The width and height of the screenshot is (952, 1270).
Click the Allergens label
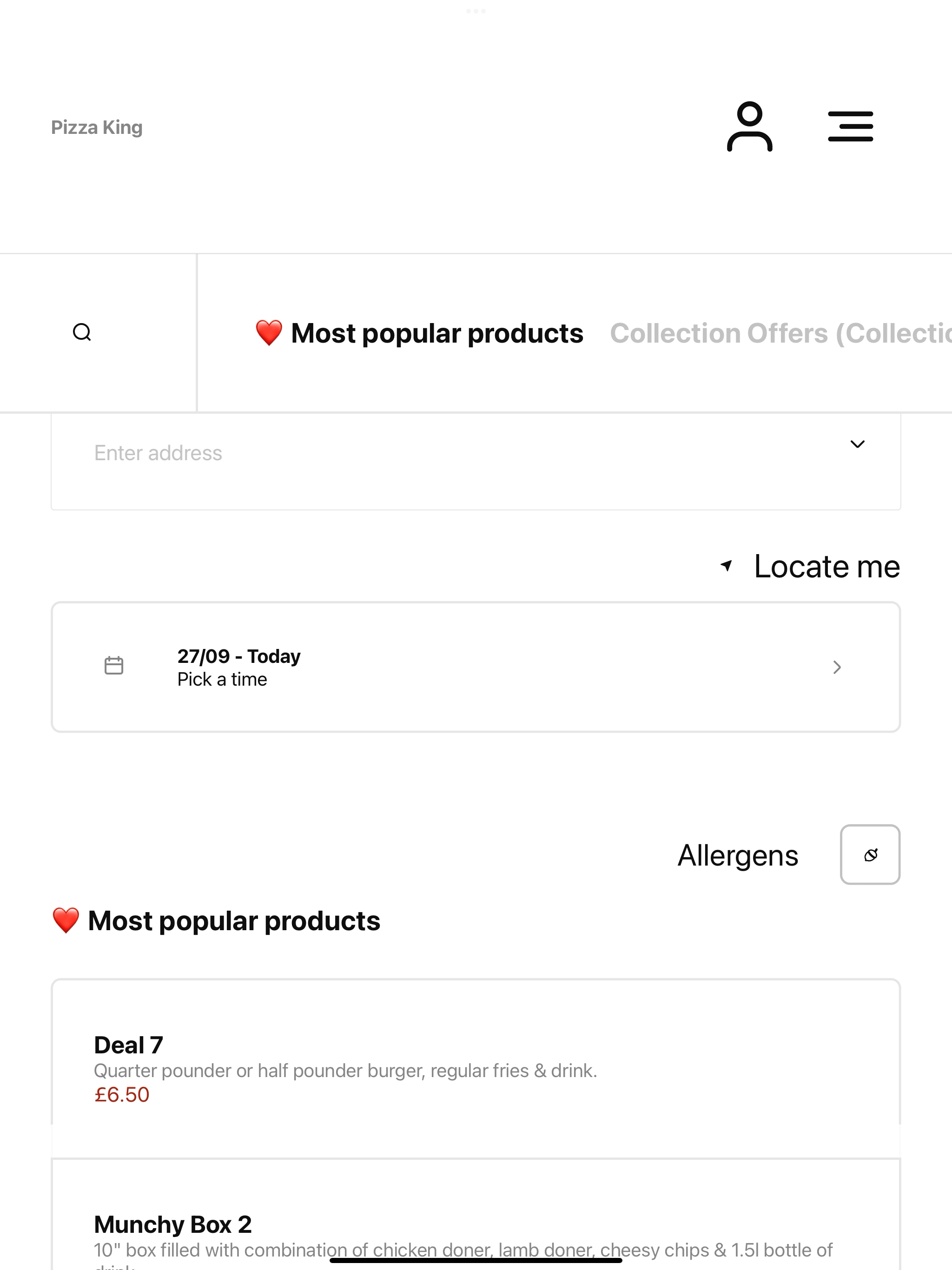click(x=737, y=855)
